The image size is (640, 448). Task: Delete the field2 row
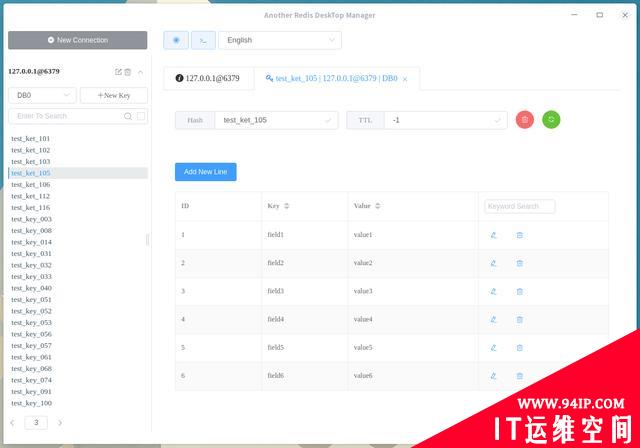520,263
